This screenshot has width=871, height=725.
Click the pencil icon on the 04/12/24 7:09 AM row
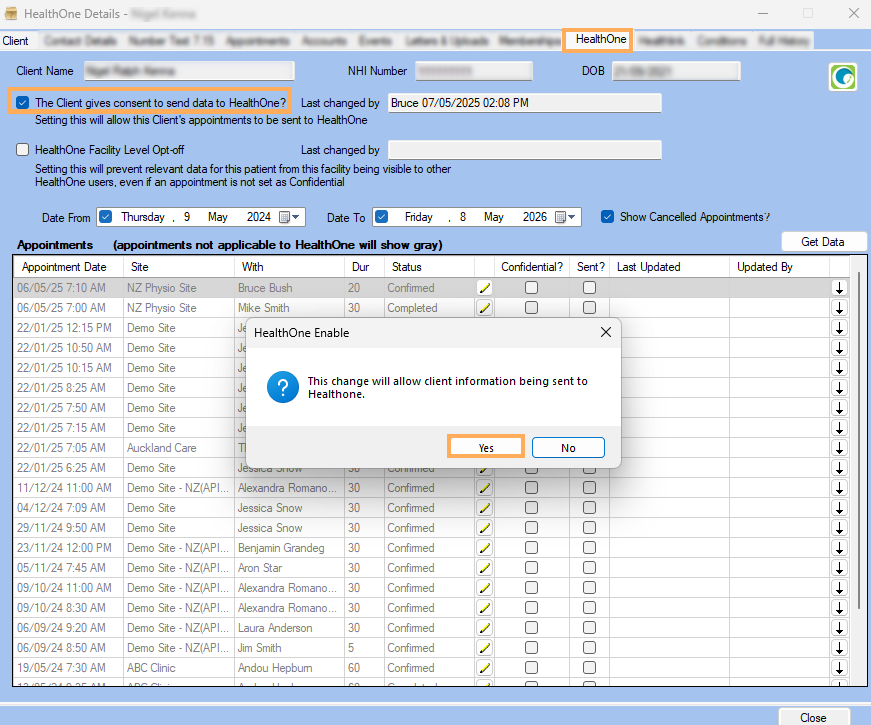tap(485, 508)
